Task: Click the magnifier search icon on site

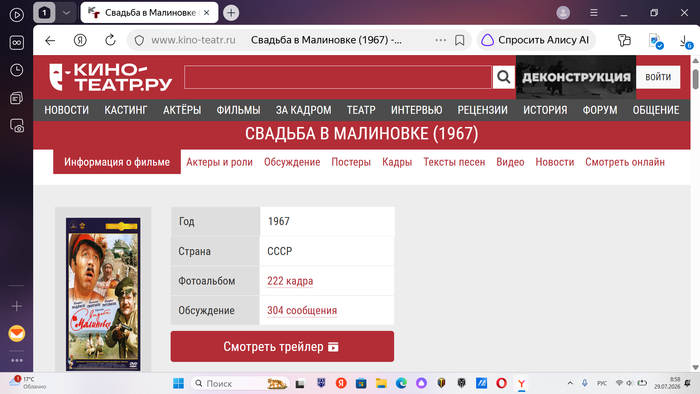Action: pyautogui.click(x=504, y=77)
